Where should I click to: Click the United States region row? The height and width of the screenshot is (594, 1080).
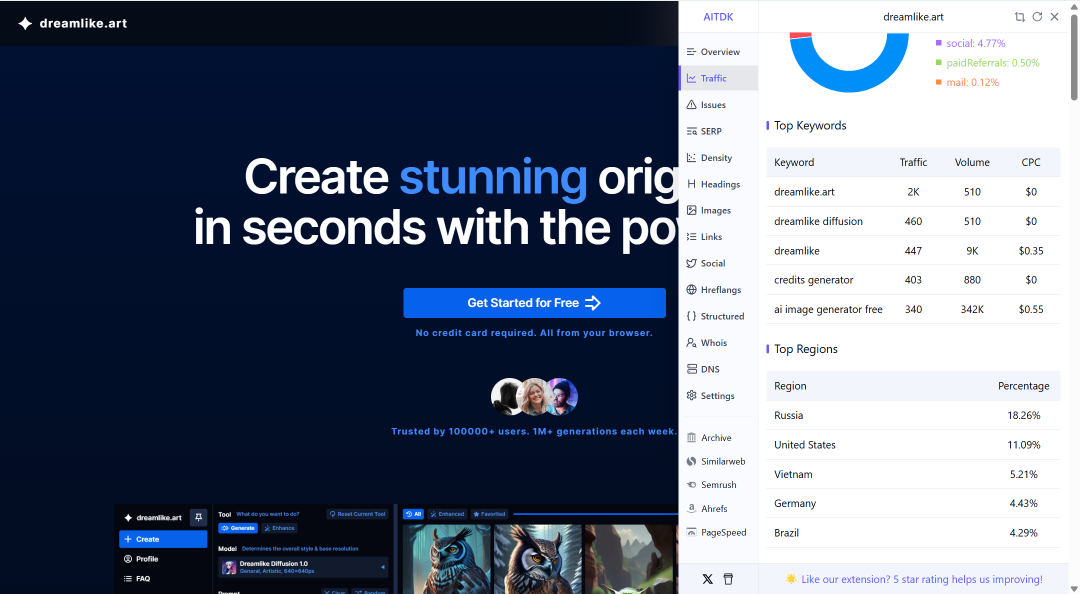tap(913, 445)
